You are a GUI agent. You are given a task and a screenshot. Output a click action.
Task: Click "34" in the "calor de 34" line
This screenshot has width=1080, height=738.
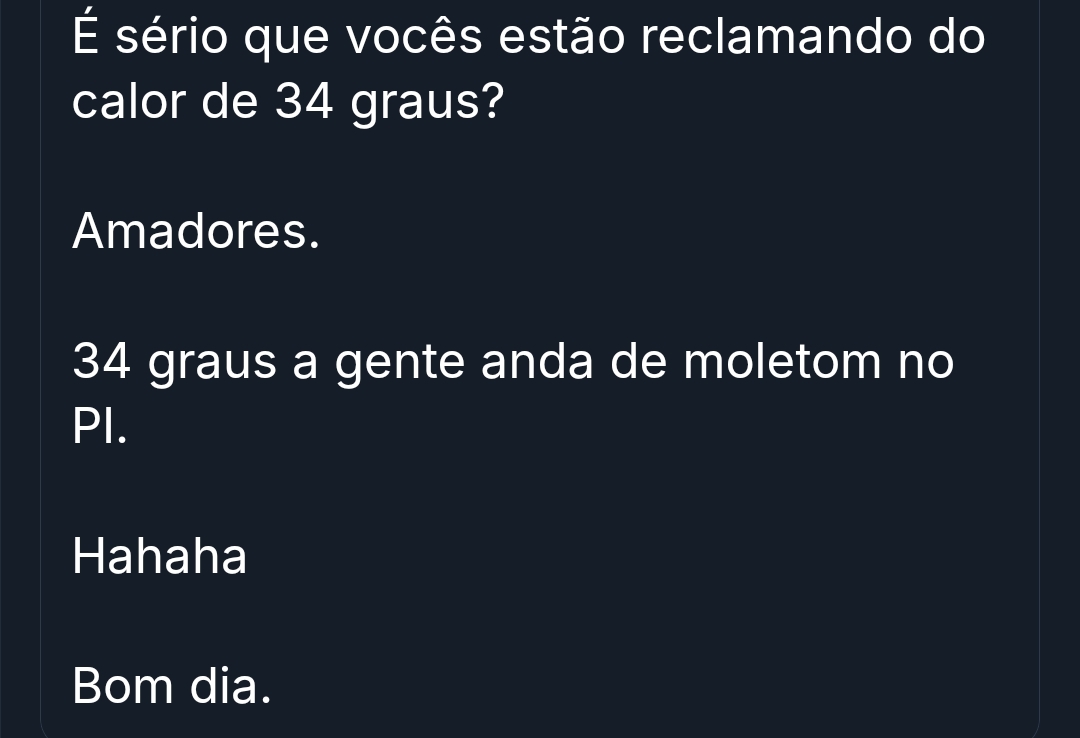pos(303,103)
